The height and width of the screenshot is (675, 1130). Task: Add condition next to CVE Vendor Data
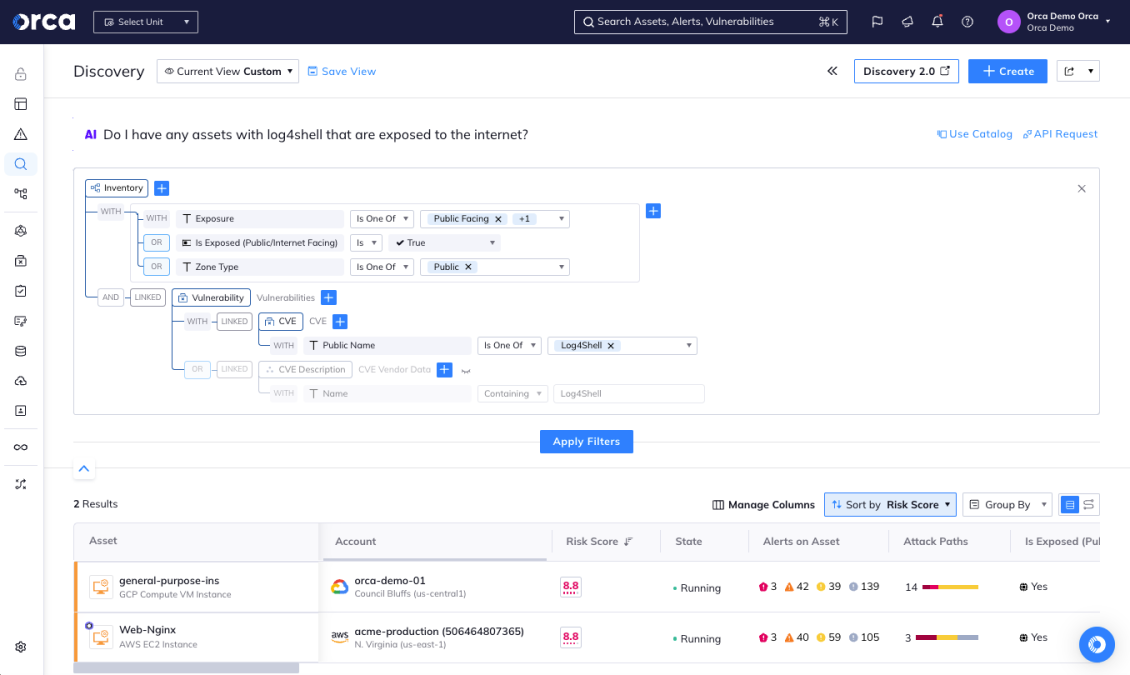click(445, 370)
